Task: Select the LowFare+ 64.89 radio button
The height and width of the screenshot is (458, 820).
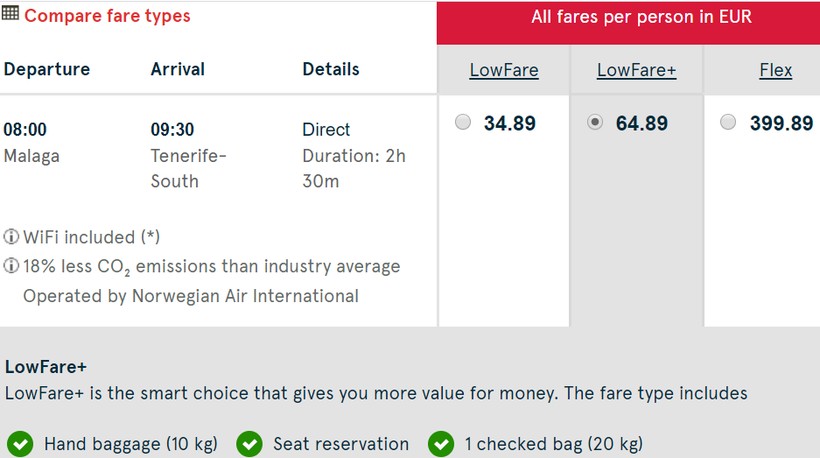Action: click(595, 123)
